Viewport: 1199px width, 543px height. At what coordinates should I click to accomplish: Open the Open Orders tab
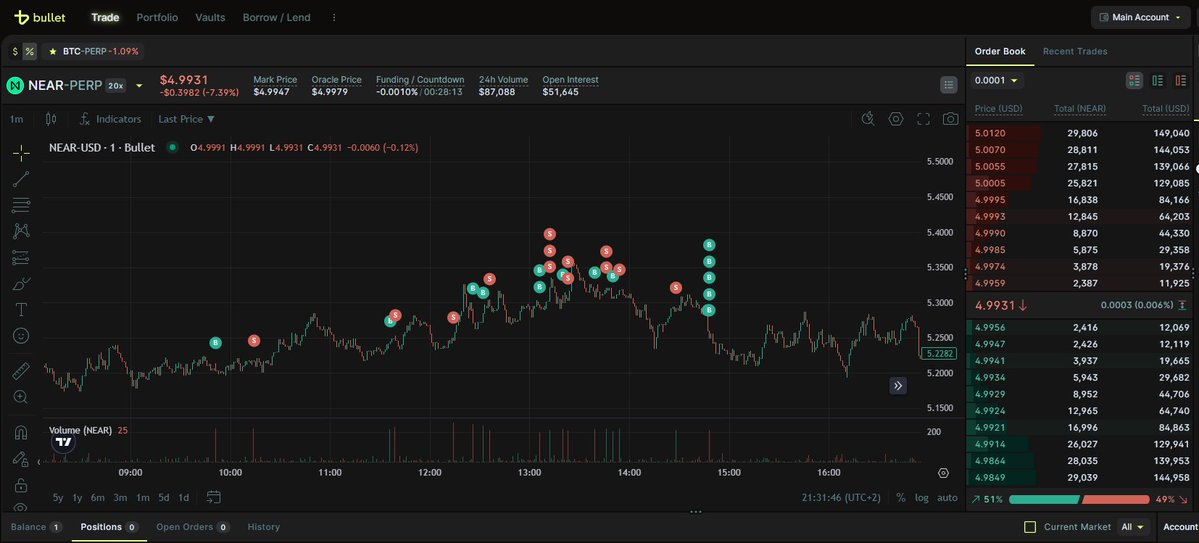(x=193, y=527)
